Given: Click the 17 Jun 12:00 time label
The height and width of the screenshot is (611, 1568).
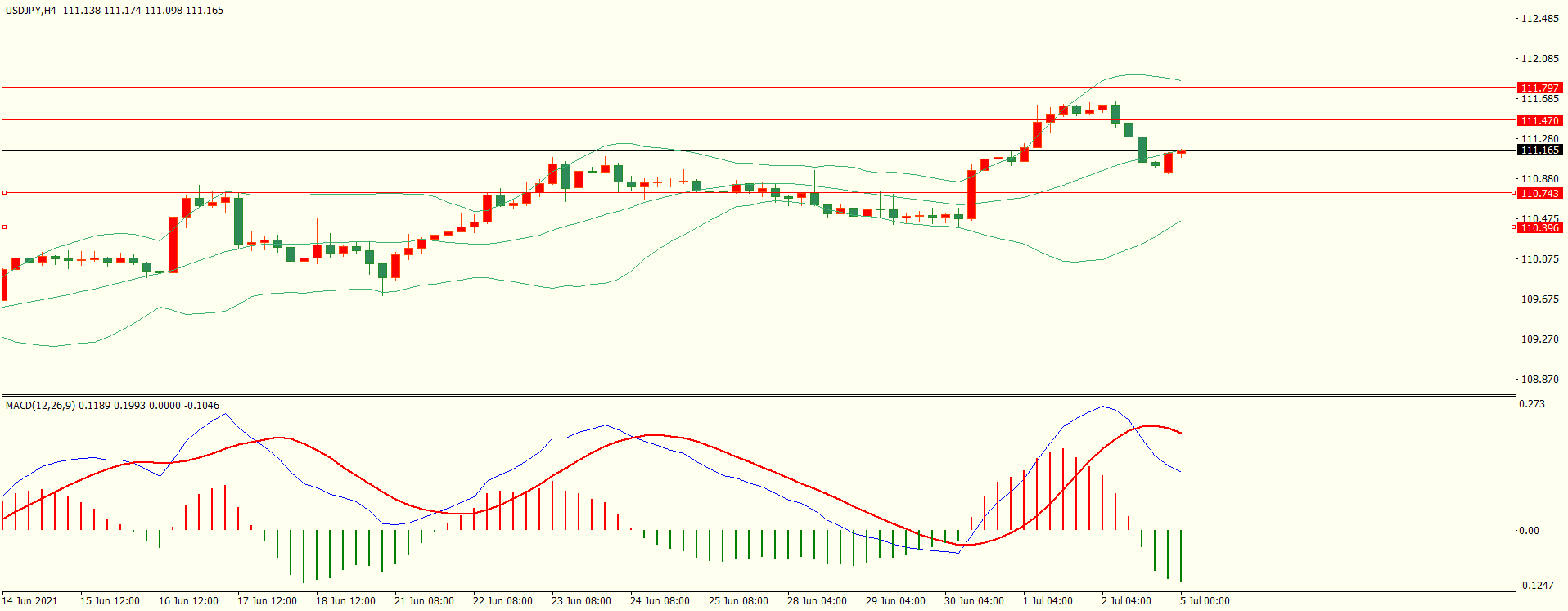Looking at the screenshot, I should (x=267, y=601).
